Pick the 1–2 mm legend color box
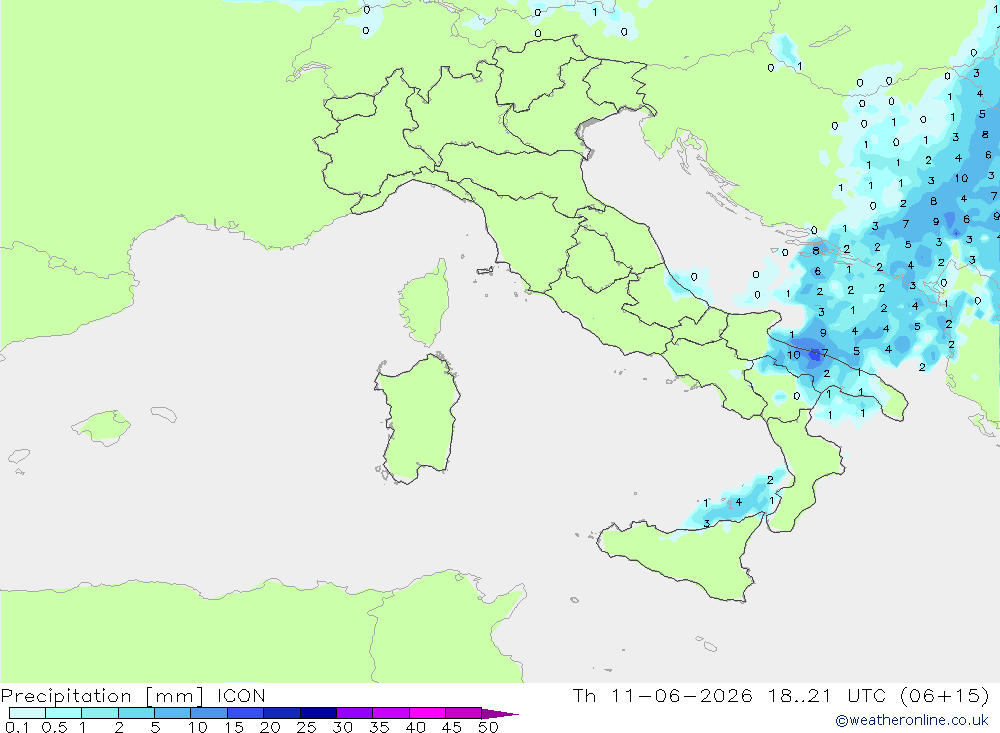Image resolution: width=1000 pixels, height=733 pixels. [x=100, y=713]
